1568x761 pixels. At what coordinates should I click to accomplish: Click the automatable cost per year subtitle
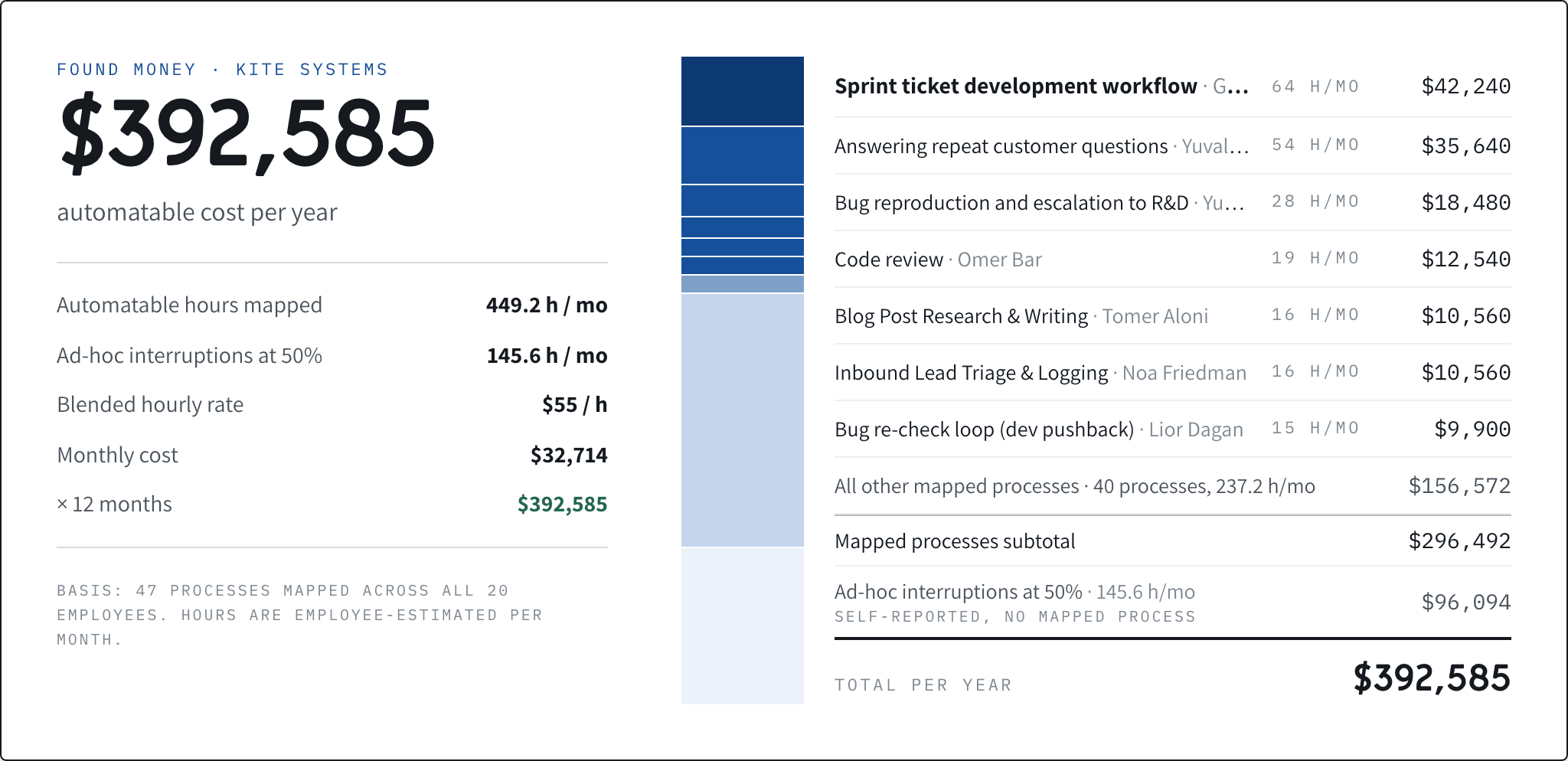(x=197, y=212)
